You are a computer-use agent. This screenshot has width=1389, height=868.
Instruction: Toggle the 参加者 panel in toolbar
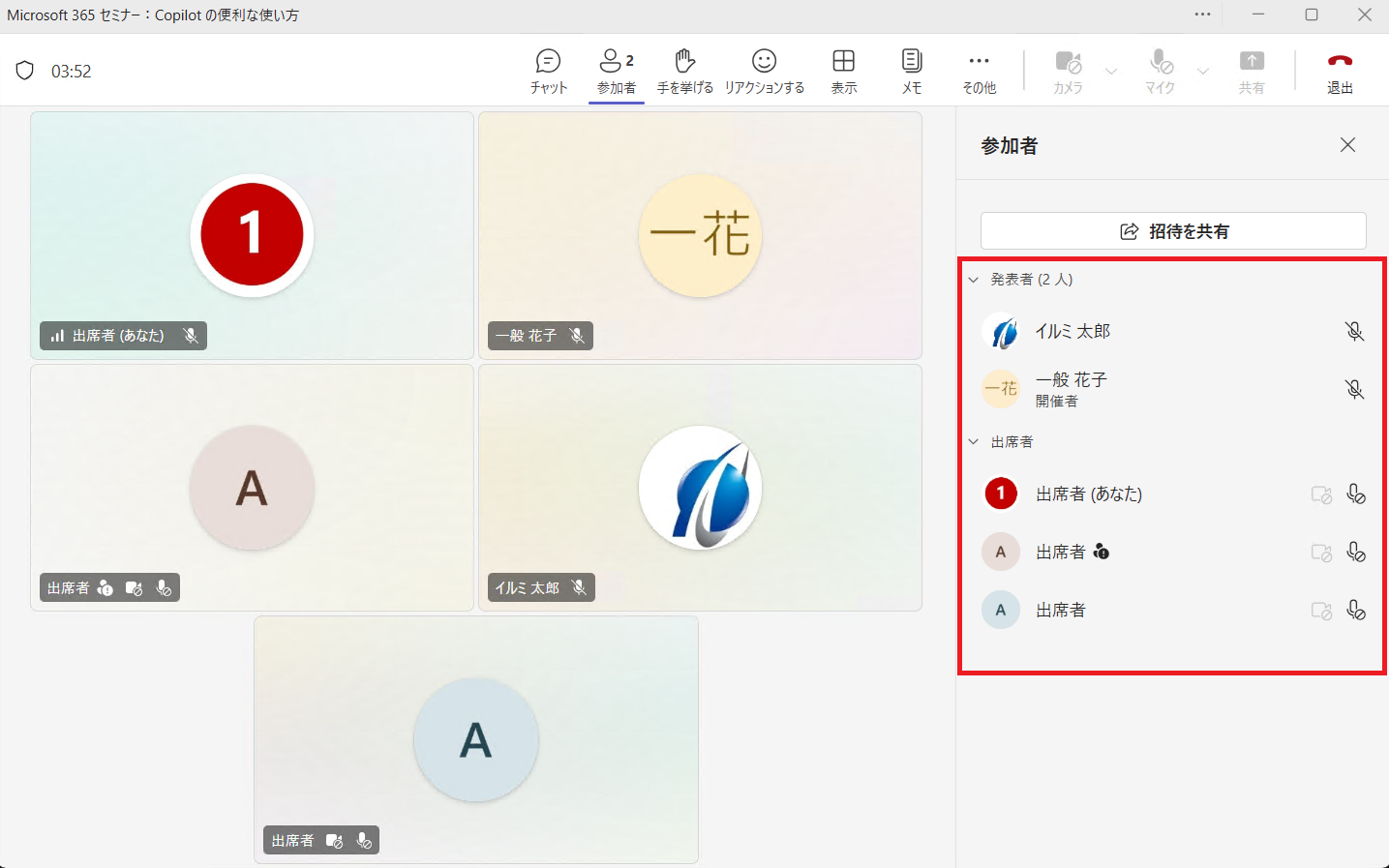point(617,72)
